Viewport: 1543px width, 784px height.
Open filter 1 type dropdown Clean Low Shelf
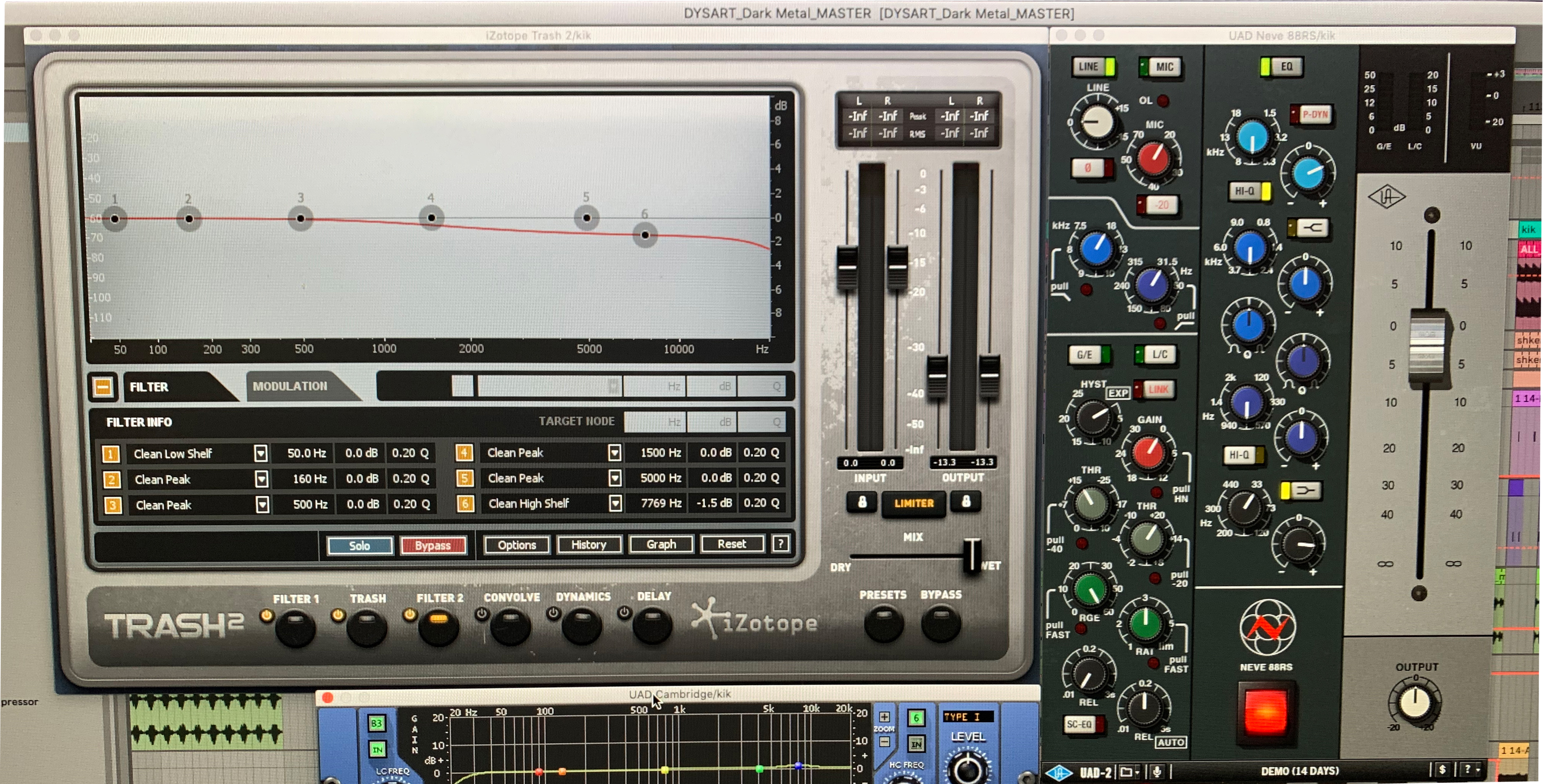coord(260,453)
